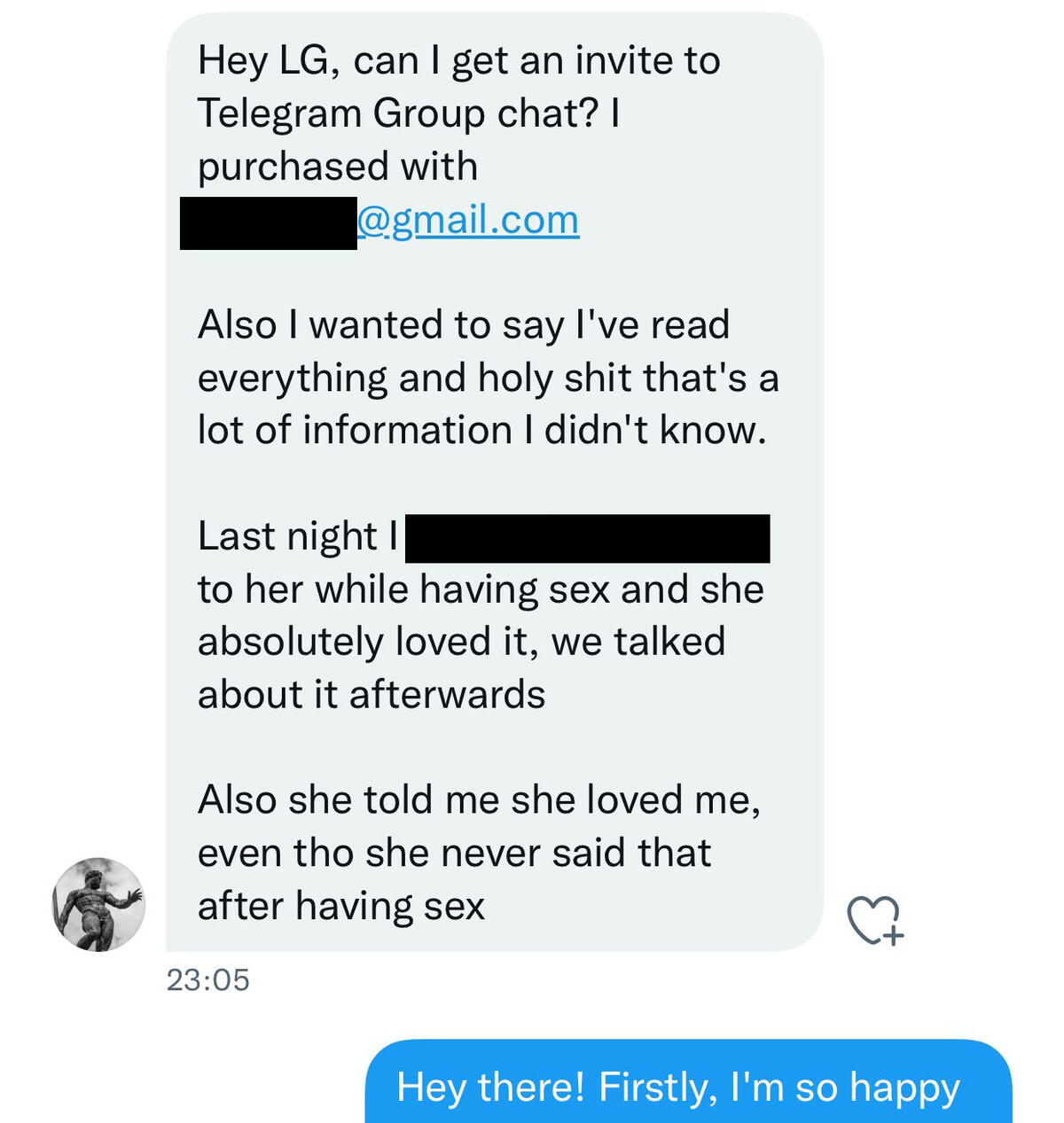Click the "after having sex" final line
The height and width of the screenshot is (1123, 1064).
tap(341, 906)
